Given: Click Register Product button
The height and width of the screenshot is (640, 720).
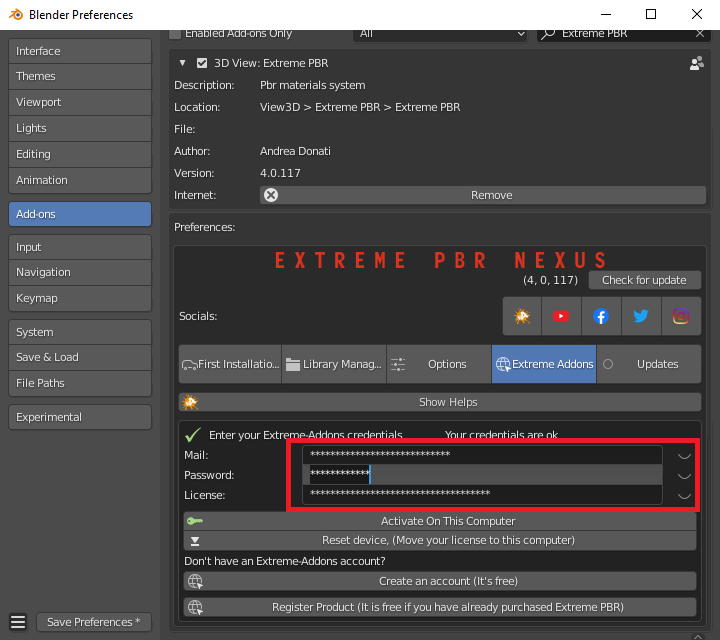Looking at the screenshot, I should [440, 607].
